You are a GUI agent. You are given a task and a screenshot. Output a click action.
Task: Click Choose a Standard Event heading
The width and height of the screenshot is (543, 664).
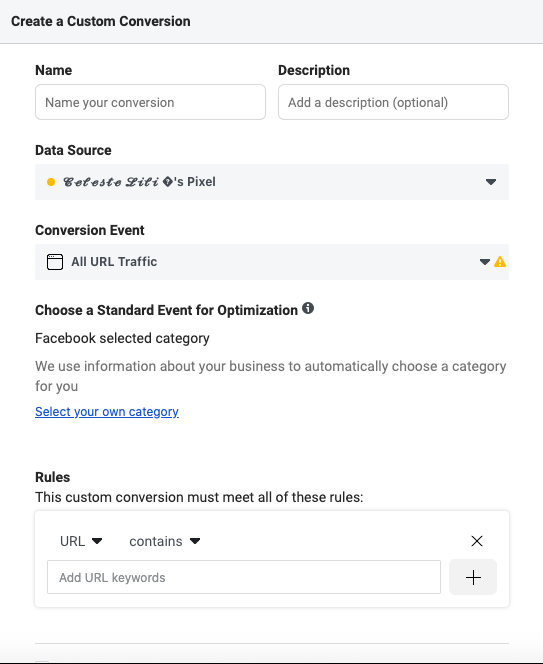click(166, 310)
